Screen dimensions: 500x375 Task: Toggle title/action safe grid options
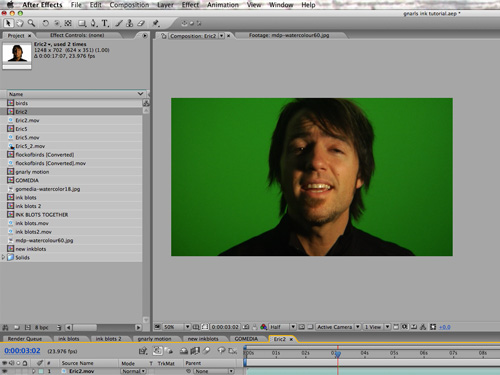196,327
